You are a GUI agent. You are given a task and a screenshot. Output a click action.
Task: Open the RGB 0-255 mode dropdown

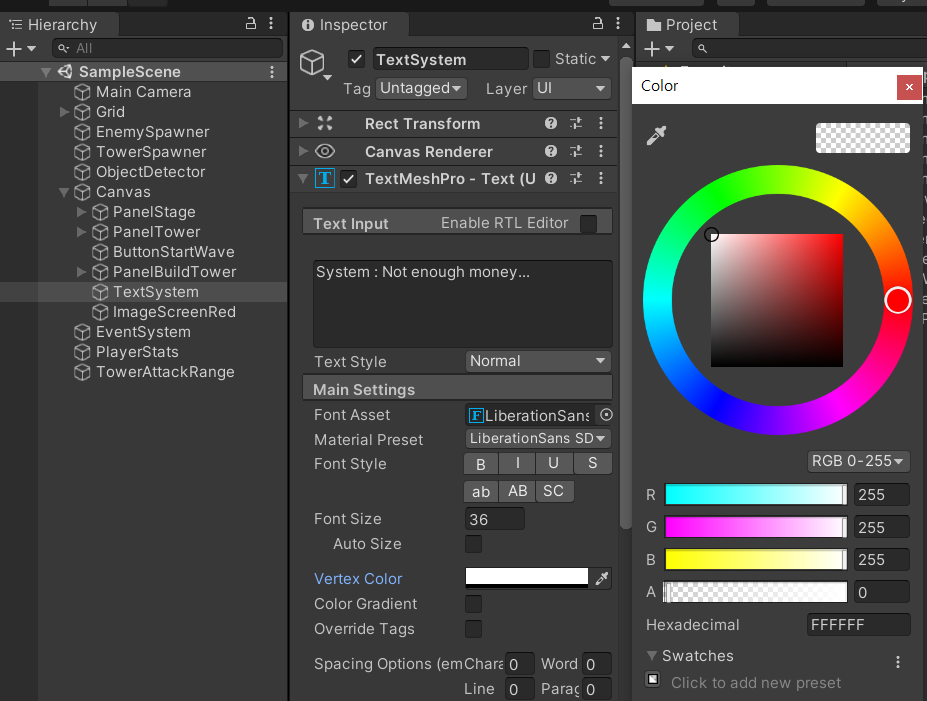[859, 461]
